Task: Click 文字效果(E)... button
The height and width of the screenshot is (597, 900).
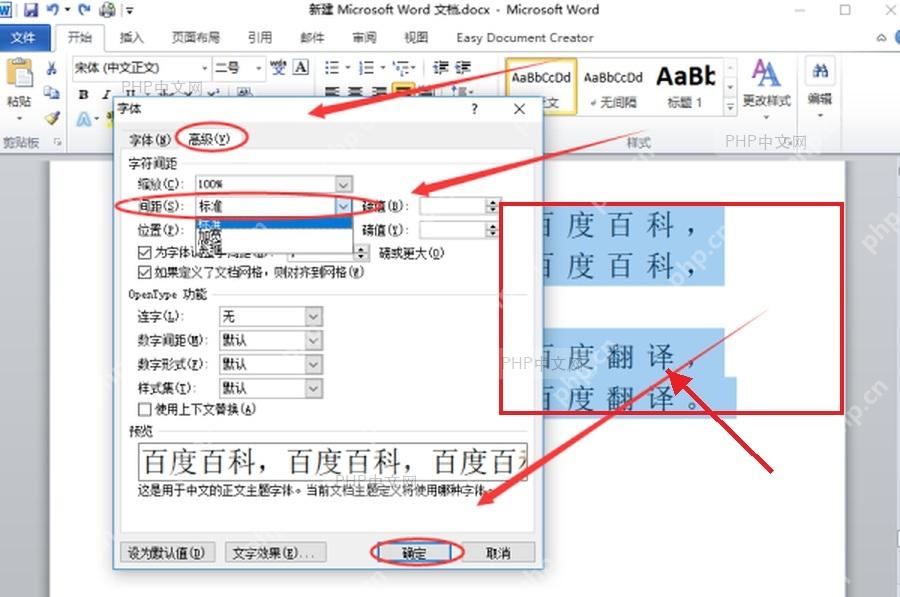Action: pos(274,553)
